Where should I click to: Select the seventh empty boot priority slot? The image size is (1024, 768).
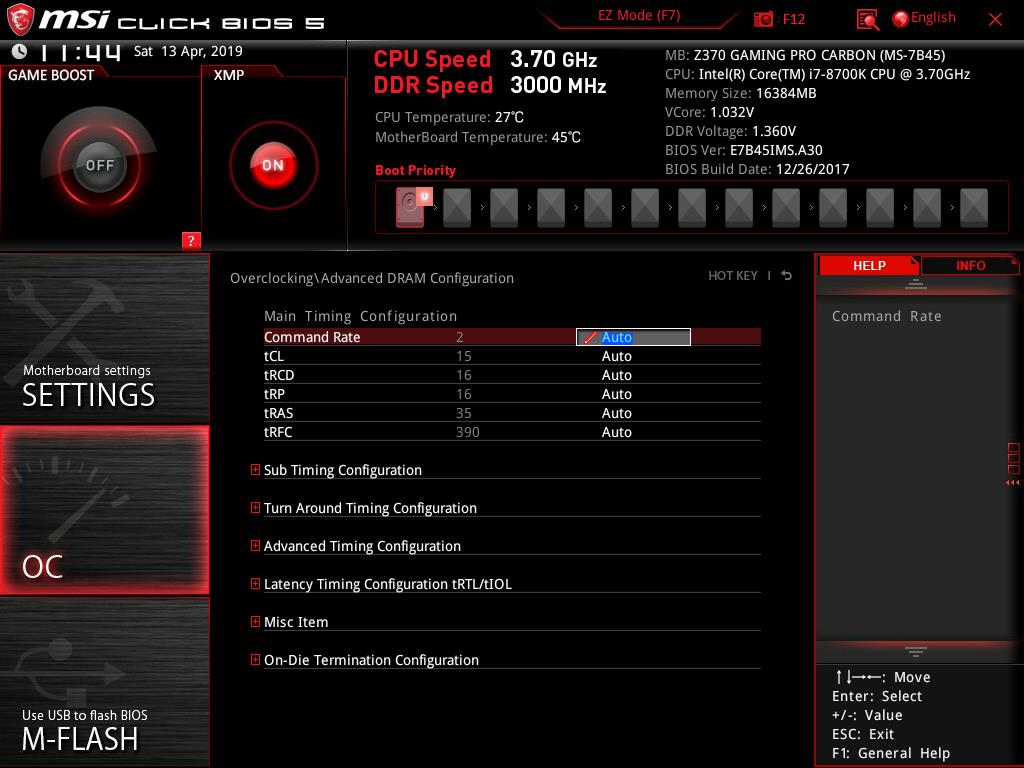click(x=739, y=208)
